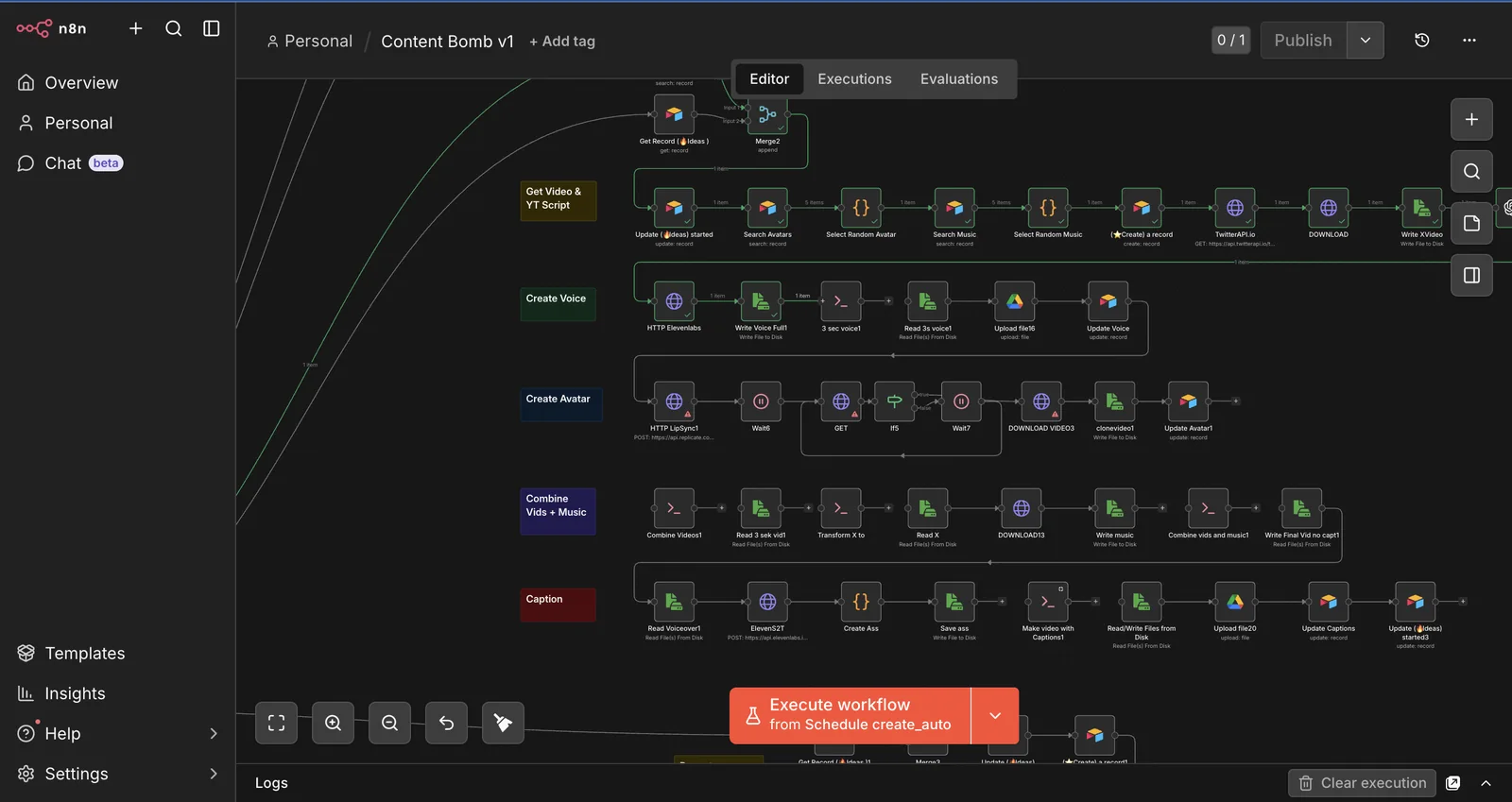The width and height of the screenshot is (1512, 802).
Task: Switch to the Executions tab
Action: 854,79
